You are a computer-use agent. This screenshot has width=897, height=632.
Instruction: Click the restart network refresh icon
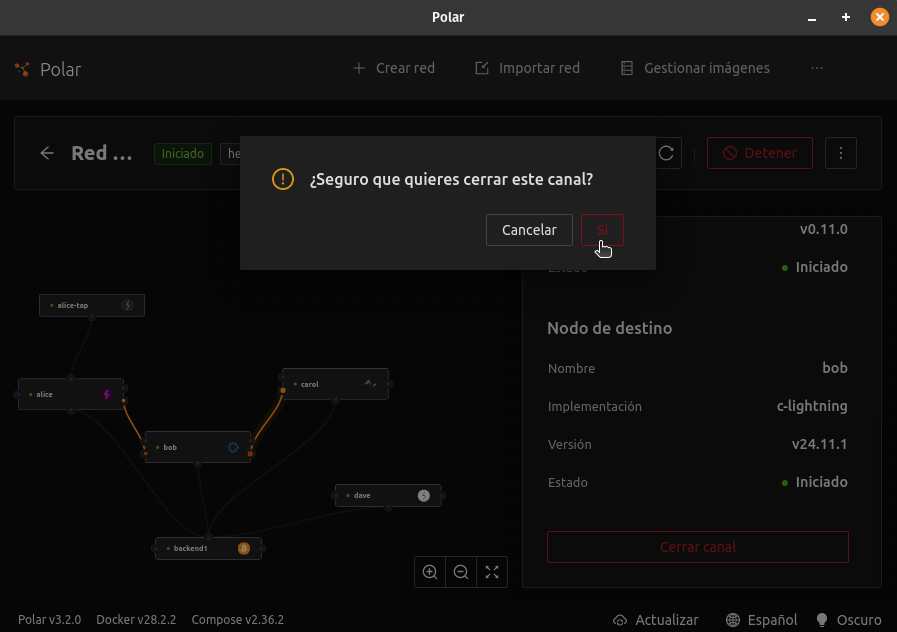(x=666, y=153)
